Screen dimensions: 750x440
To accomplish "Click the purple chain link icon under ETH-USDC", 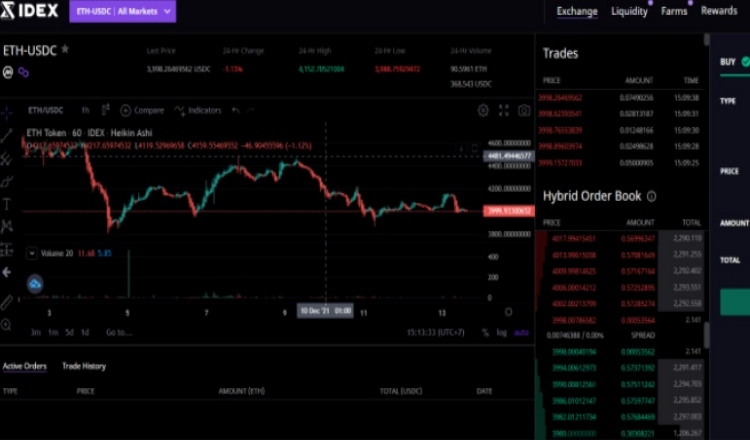I will 23,72.
